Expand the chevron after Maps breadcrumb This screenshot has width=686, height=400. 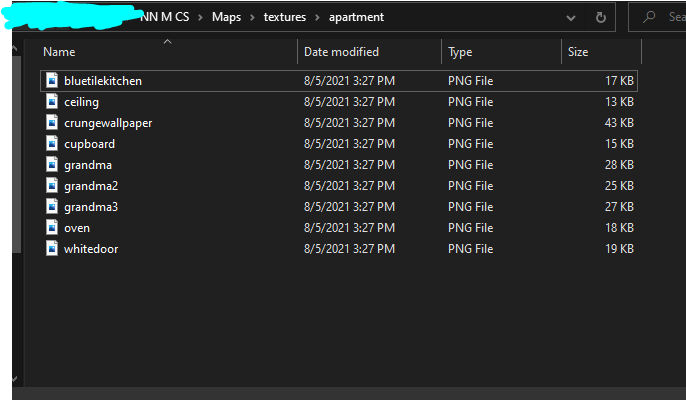pos(253,17)
